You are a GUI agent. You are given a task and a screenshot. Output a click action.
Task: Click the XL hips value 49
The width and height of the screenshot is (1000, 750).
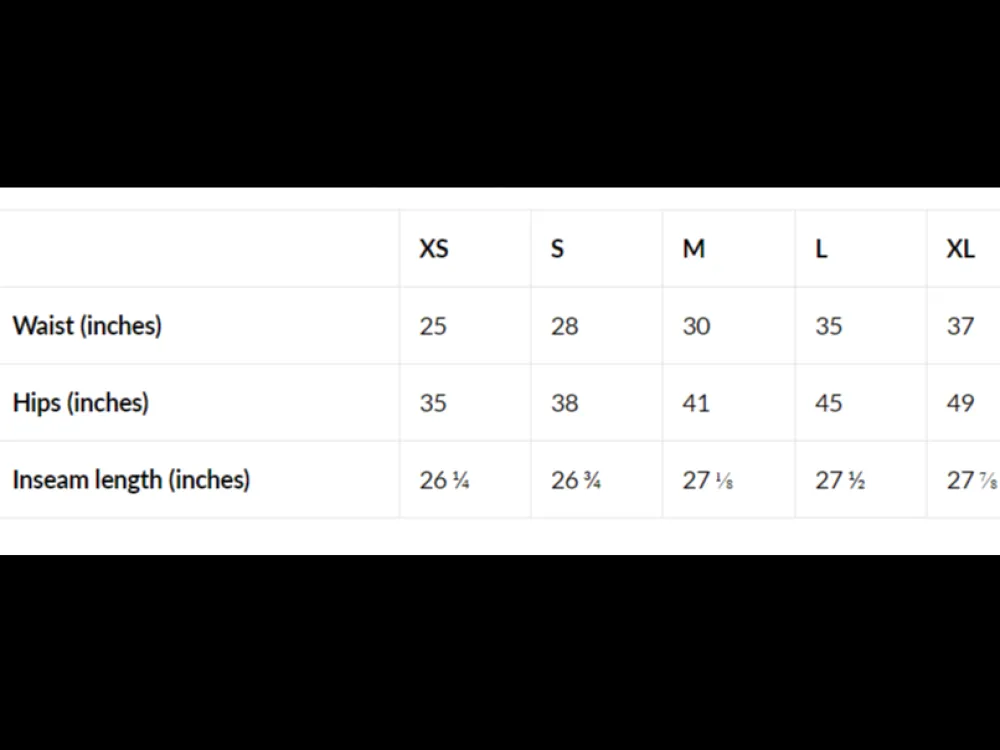(x=960, y=404)
